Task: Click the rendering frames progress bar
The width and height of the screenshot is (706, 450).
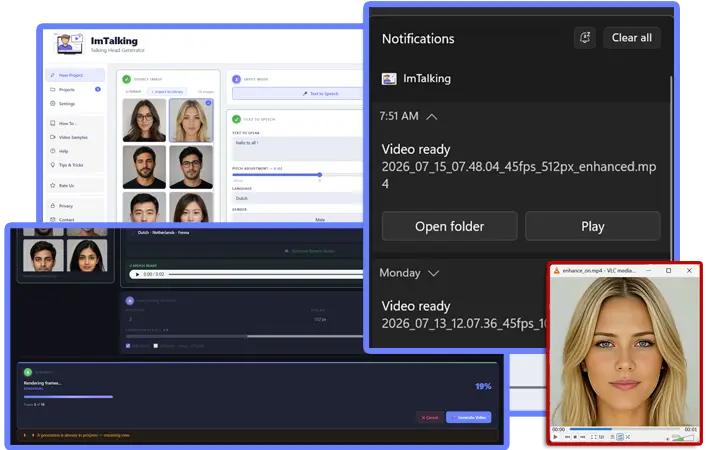Action: [x=68, y=397]
